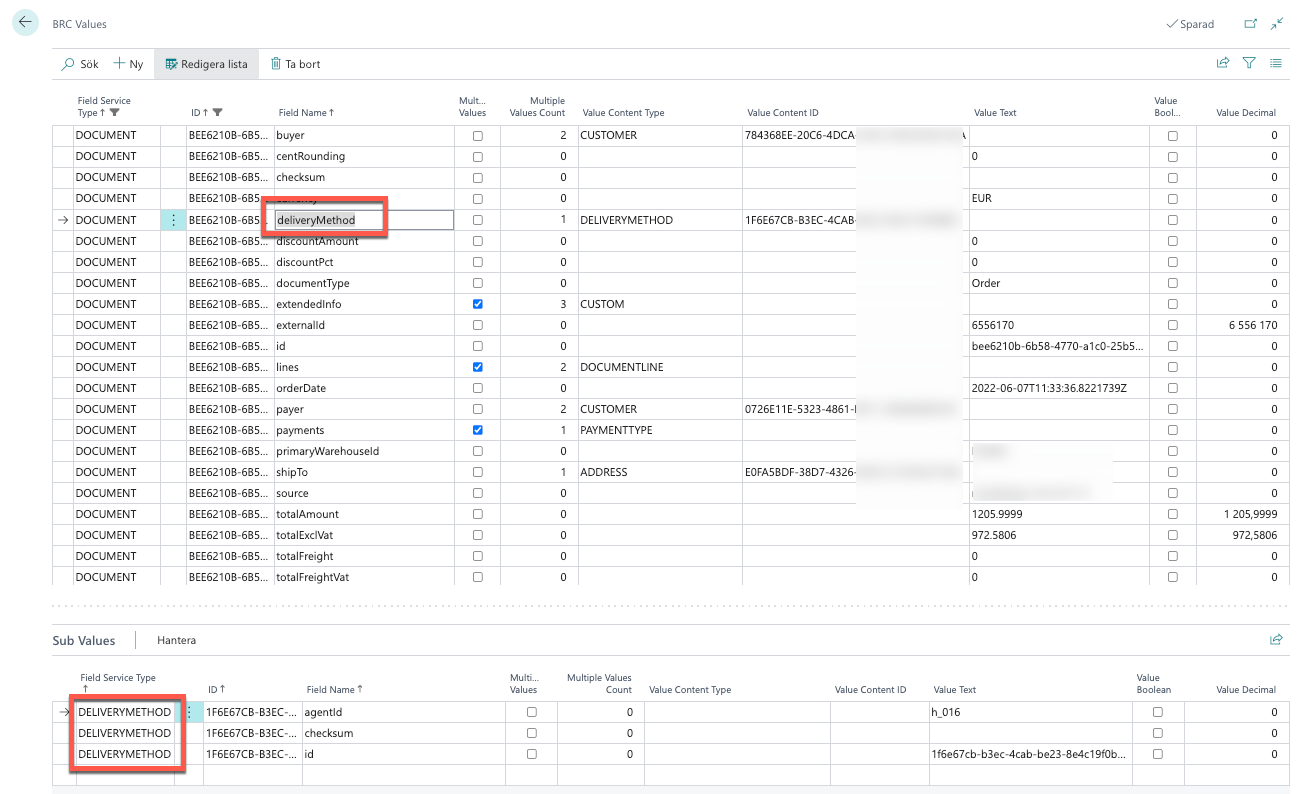The width and height of the screenshot is (1308, 794).
Task: Open page in new window icon
Action: [x=1250, y=24]
